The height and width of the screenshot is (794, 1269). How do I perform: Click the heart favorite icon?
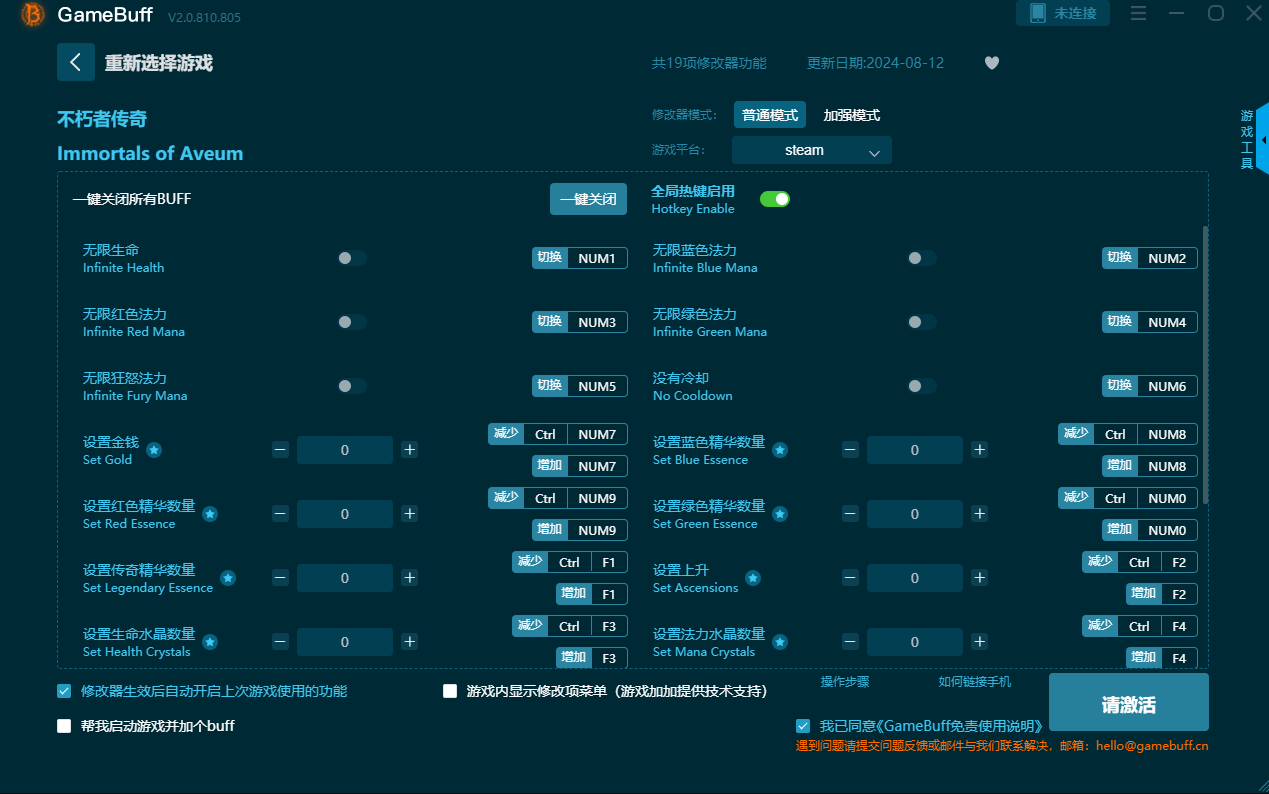992,63
